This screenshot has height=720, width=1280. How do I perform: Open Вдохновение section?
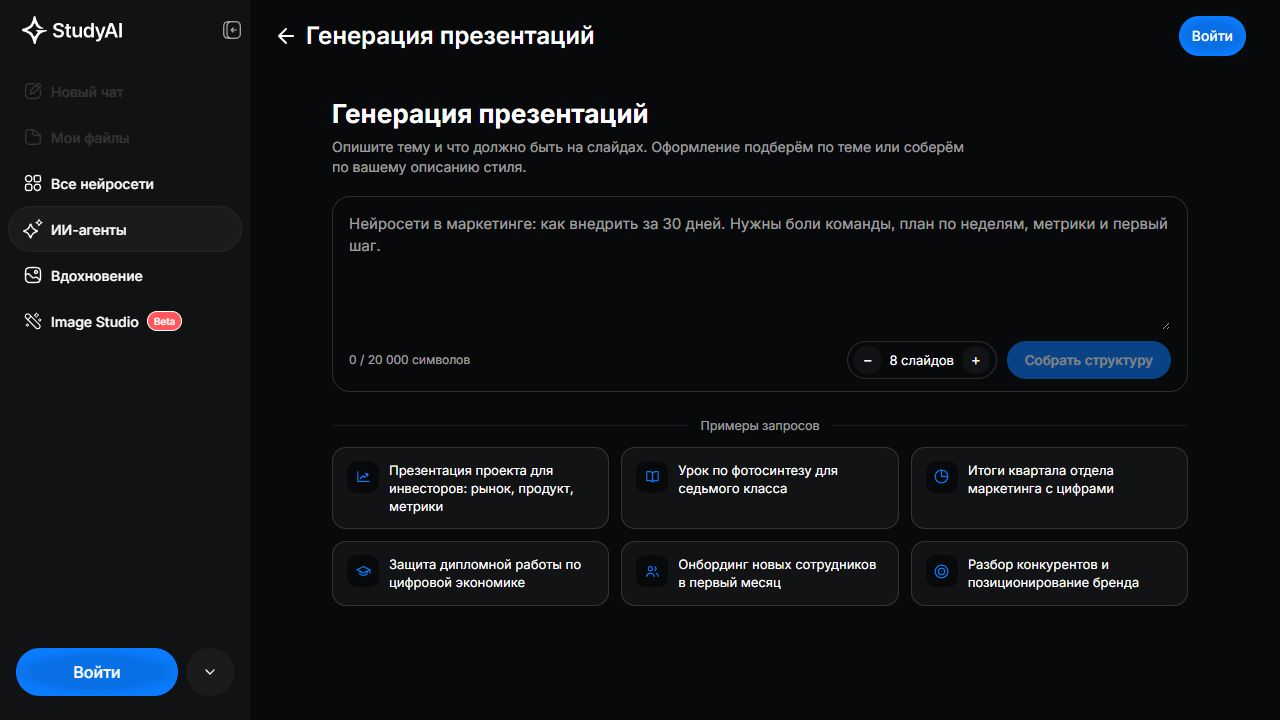[x=125, y=276]
